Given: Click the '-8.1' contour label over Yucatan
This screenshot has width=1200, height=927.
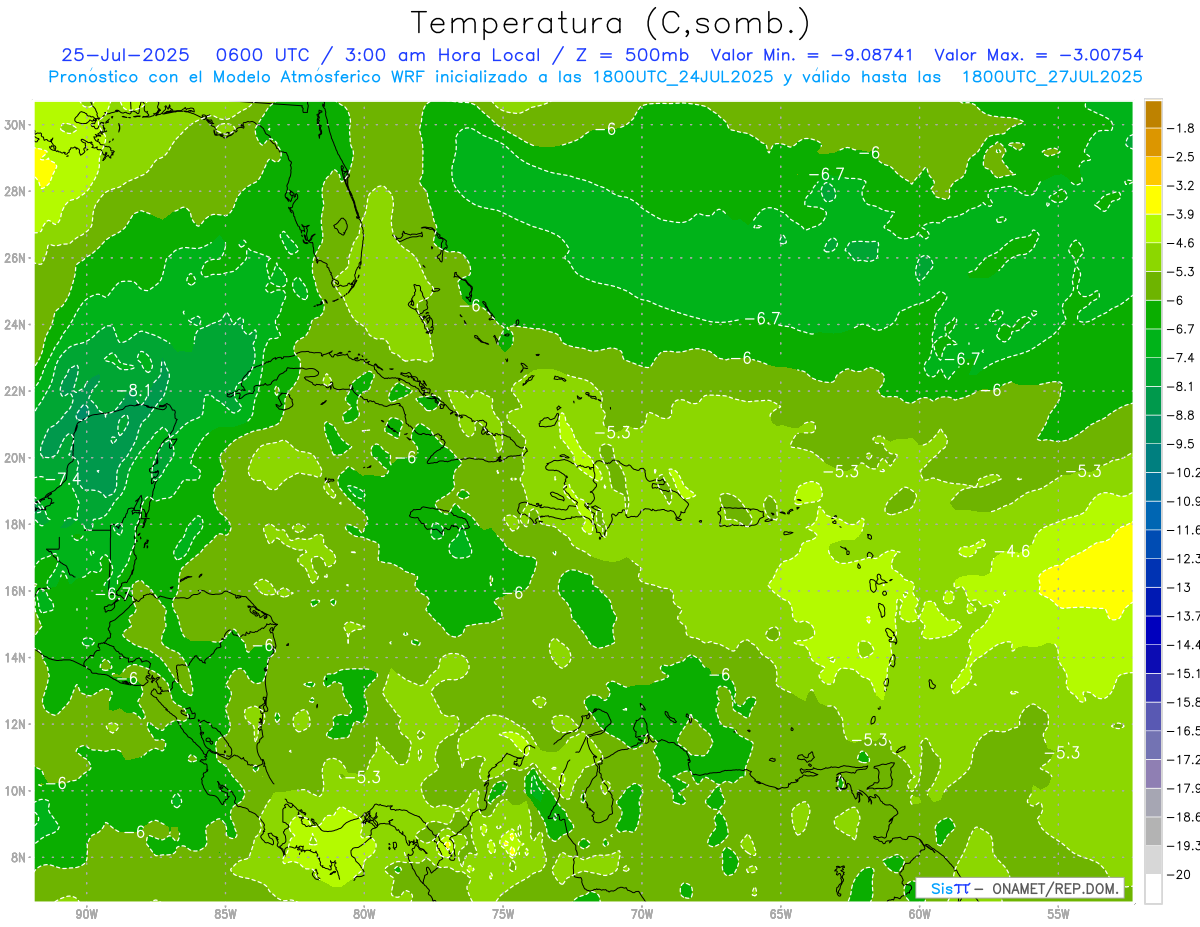Looking at the screenshot, I should [133, 390].
